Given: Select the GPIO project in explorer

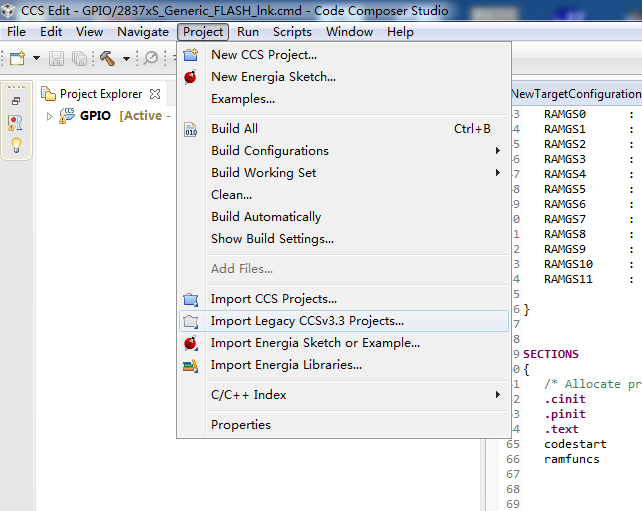Looking at the screenshot, I should (x=95, y=116).
